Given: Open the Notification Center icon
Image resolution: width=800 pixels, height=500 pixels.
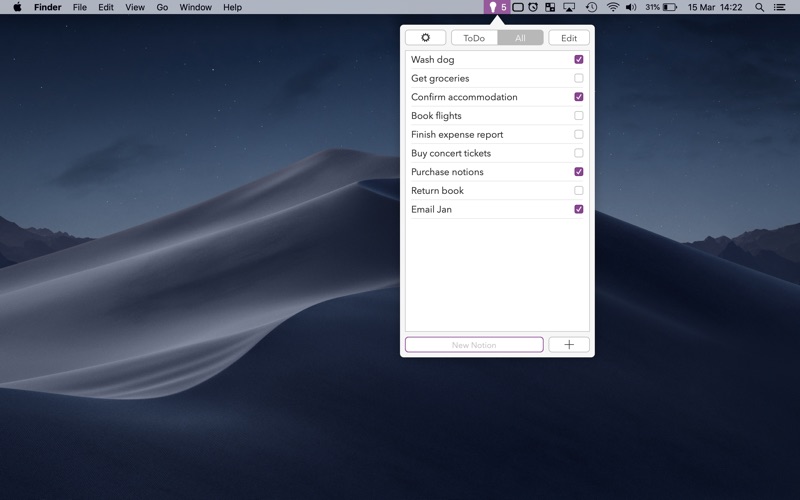Looking at the screenshot, I should click(779, 7).
